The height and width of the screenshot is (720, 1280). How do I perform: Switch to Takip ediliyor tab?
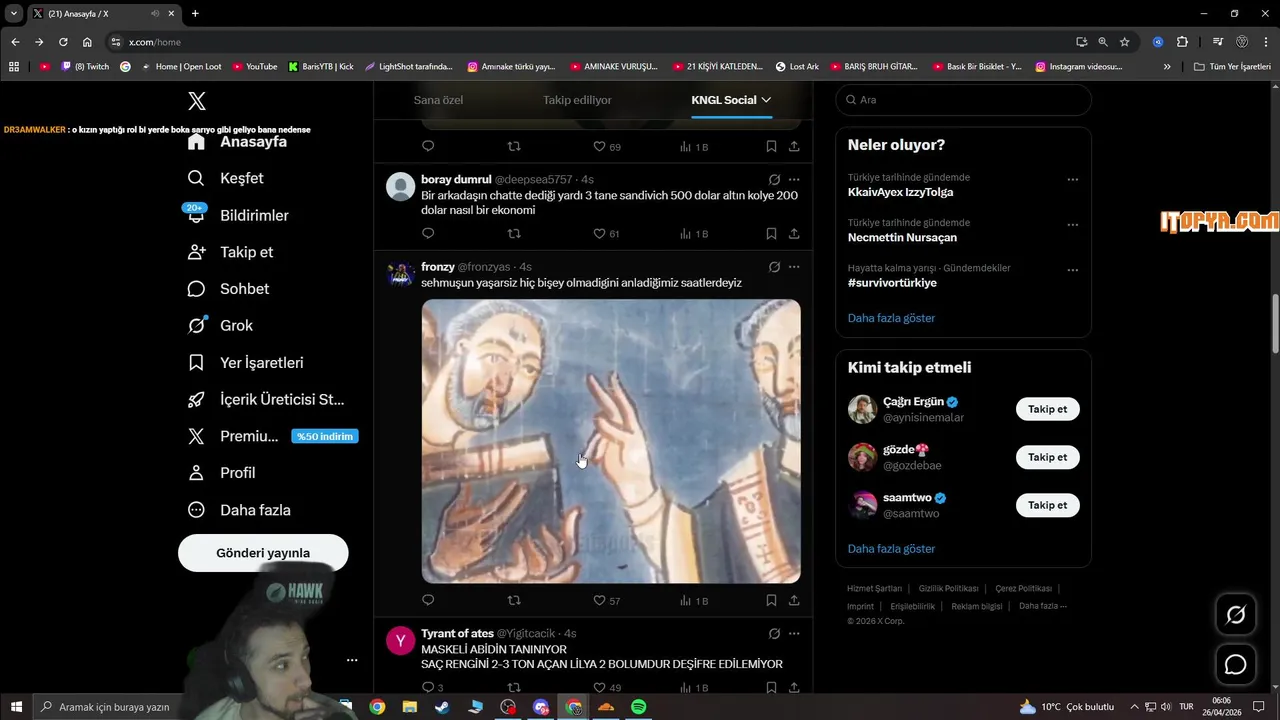point(577,100)
